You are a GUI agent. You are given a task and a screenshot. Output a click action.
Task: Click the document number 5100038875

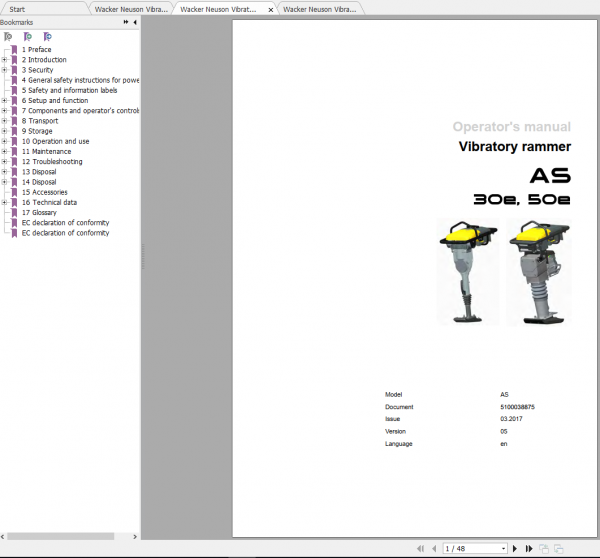coord(517,407)
